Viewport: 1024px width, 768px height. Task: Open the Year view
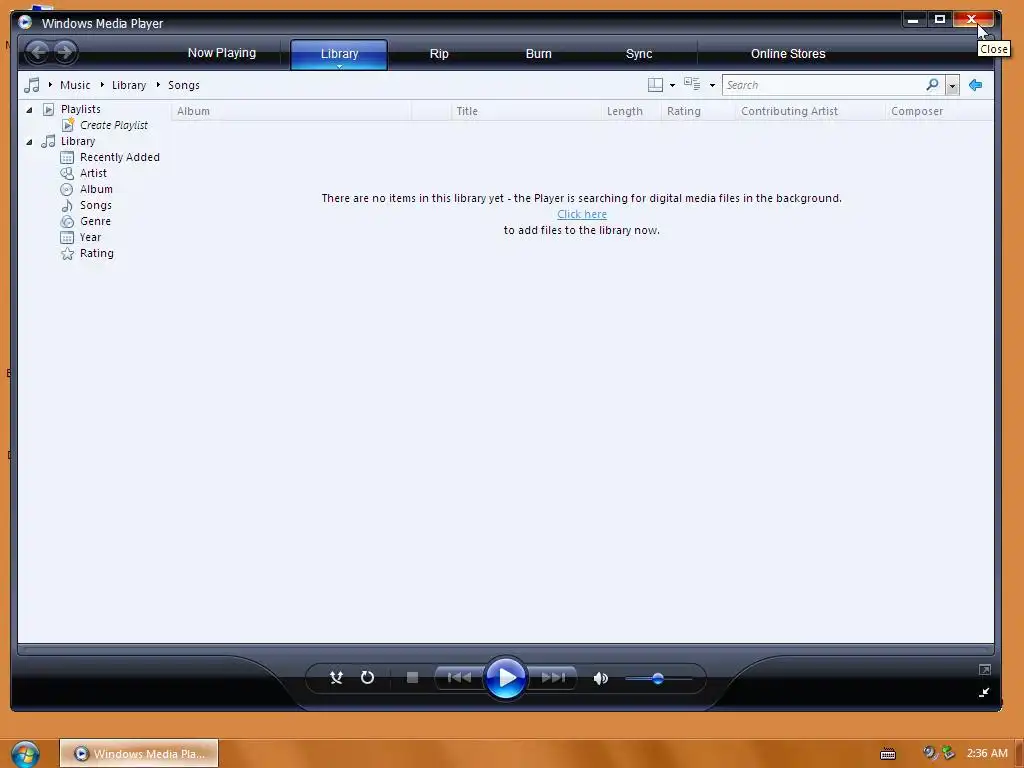coord(90,237)
